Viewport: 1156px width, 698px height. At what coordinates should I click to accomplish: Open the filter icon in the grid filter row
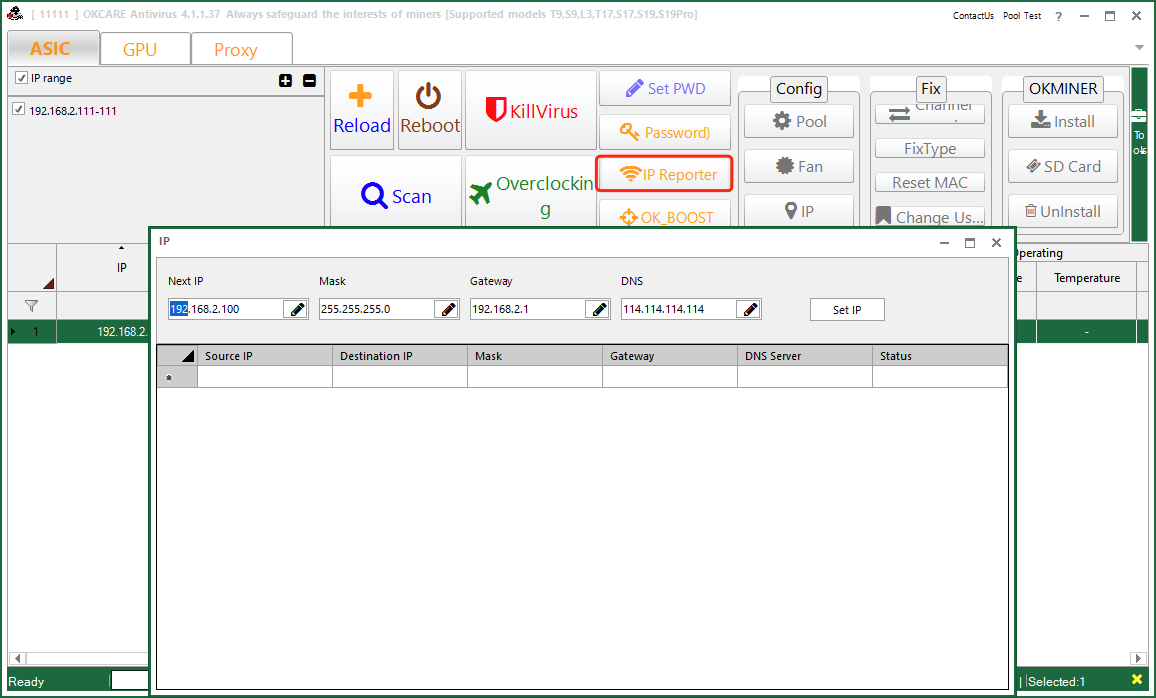(x=31, y=306)
